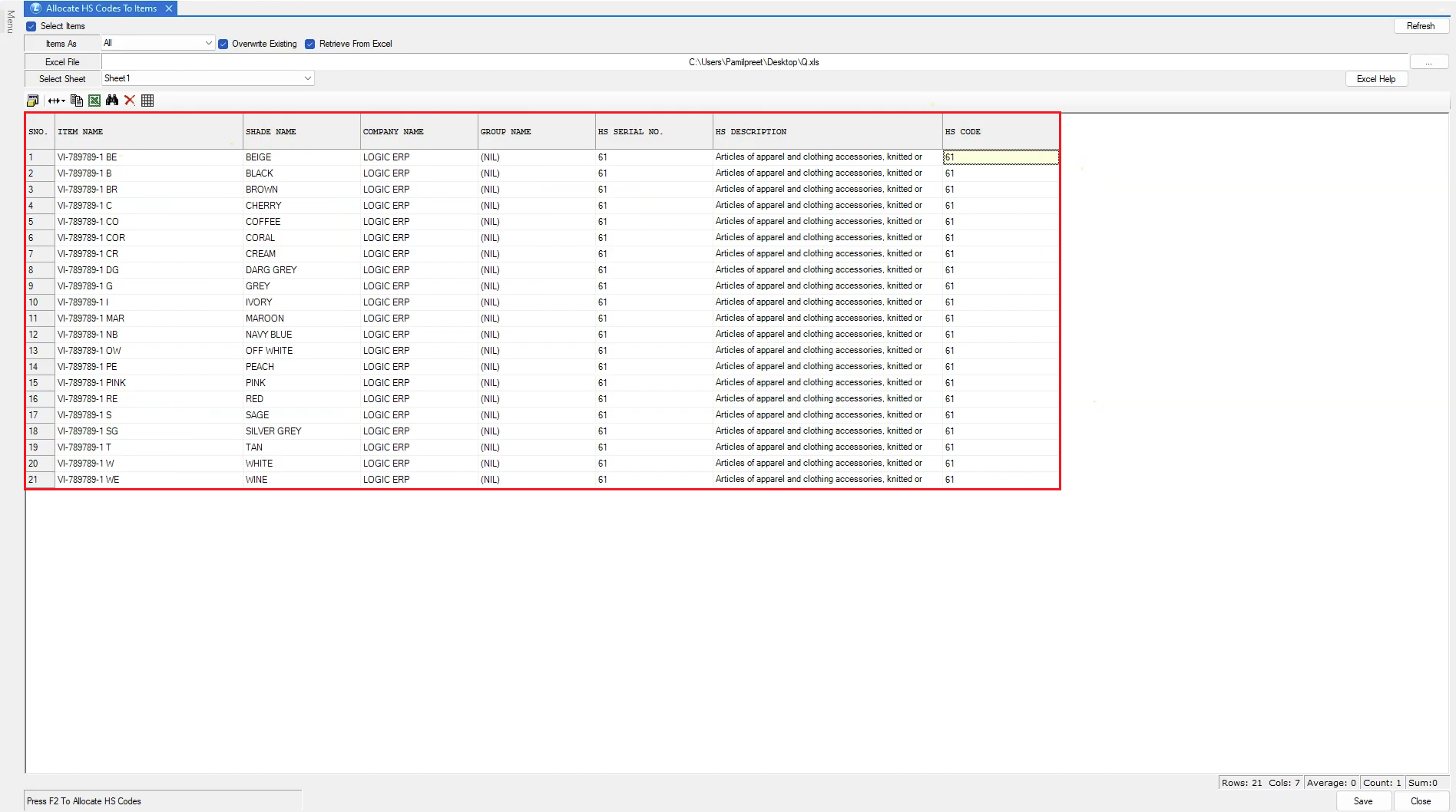The image size is (1456, 812).
Task: Click the first grid toolbar settings icon
Action: click(x=32, y=101)
